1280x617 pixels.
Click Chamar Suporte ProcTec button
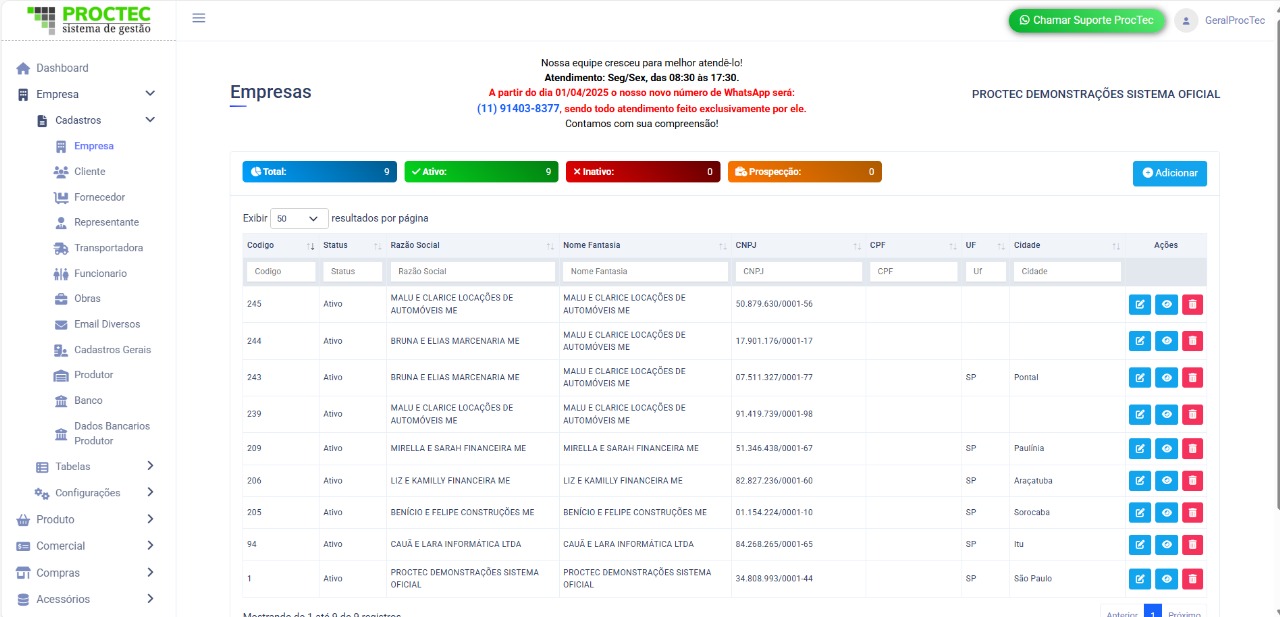click(1086, 20)
